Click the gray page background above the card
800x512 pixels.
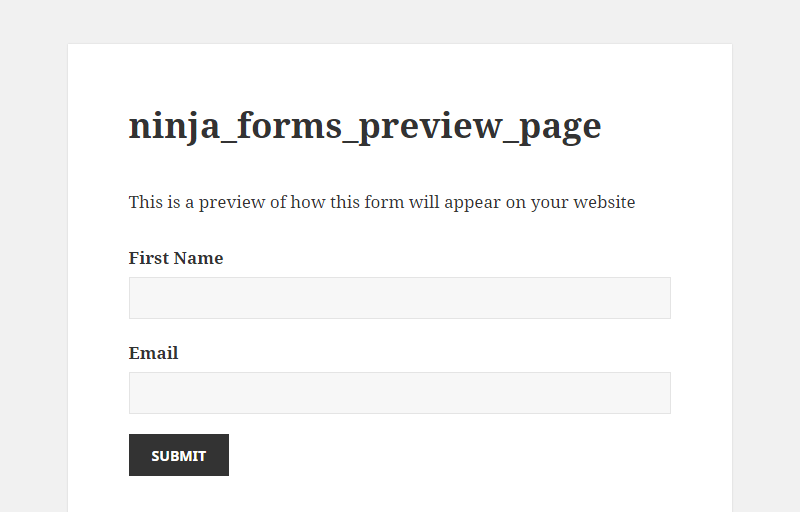point(399,21)
